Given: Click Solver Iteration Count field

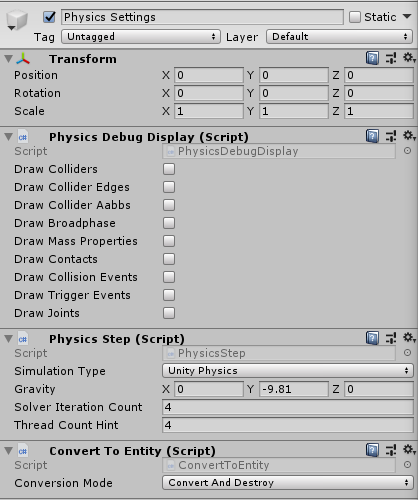Looking at the screenshot, I should click(288, 407).
